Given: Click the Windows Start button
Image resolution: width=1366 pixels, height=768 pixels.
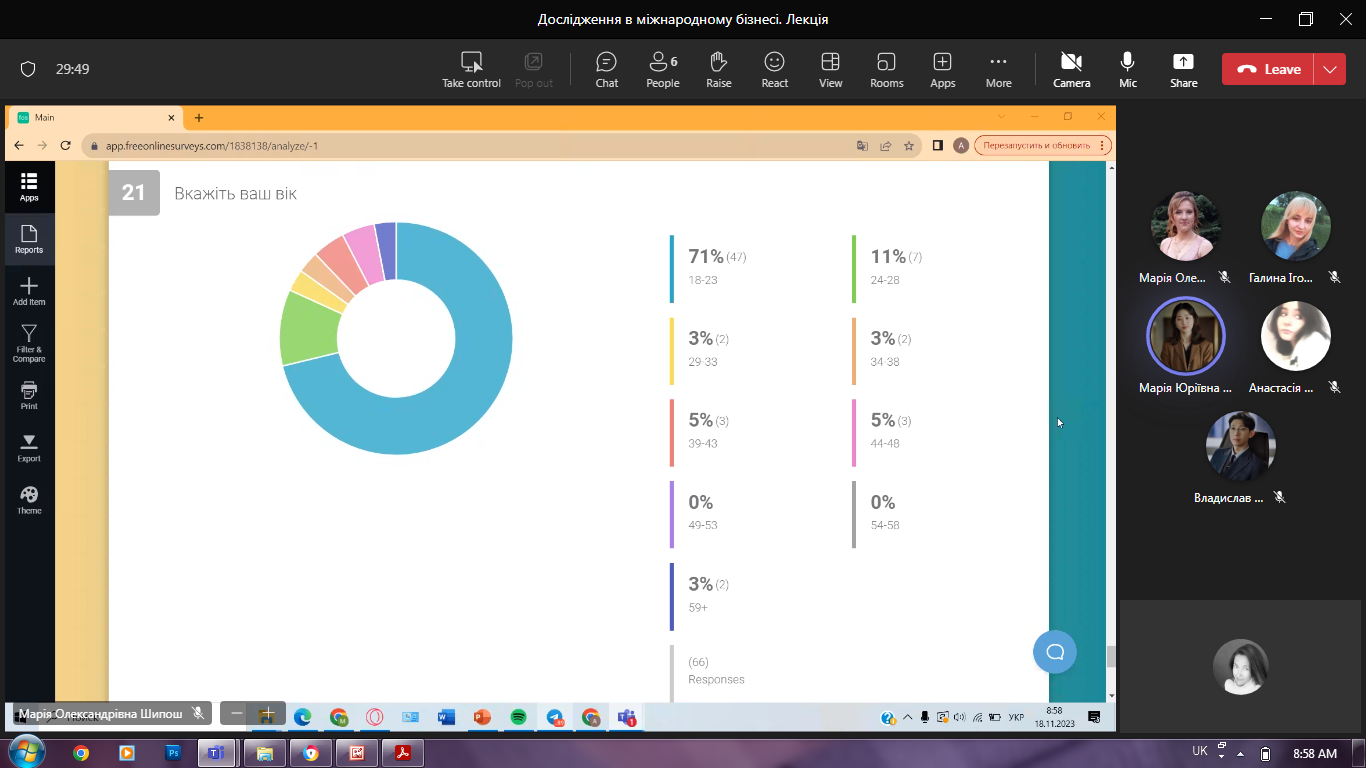Looking at the screenshot, I should (x=24, y=752).
